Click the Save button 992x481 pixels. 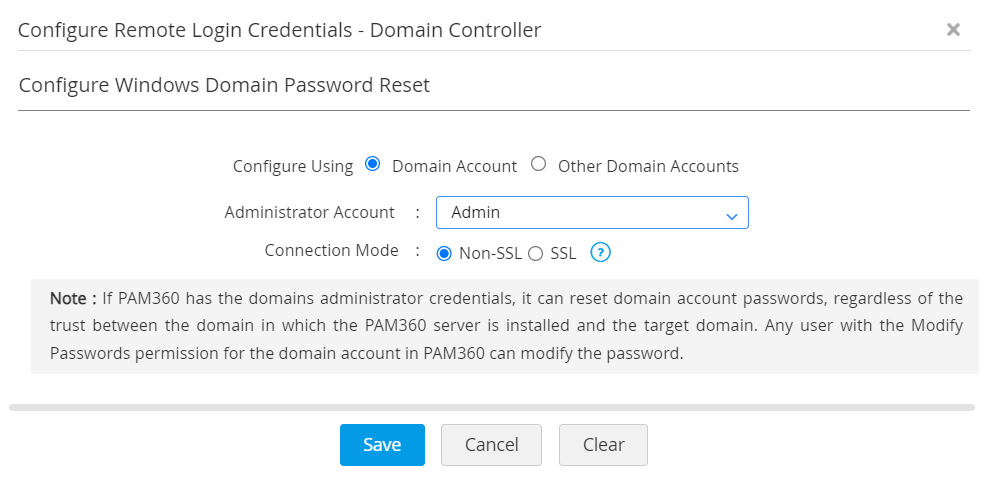(x=382, y=445)
